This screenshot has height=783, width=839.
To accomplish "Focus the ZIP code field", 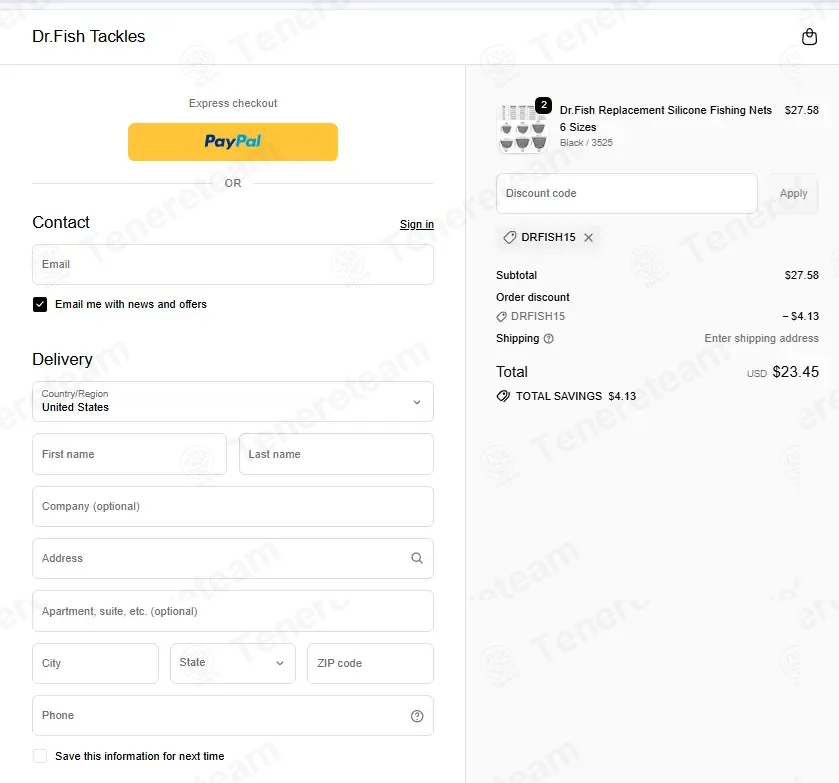I will [x=370, y=663].
